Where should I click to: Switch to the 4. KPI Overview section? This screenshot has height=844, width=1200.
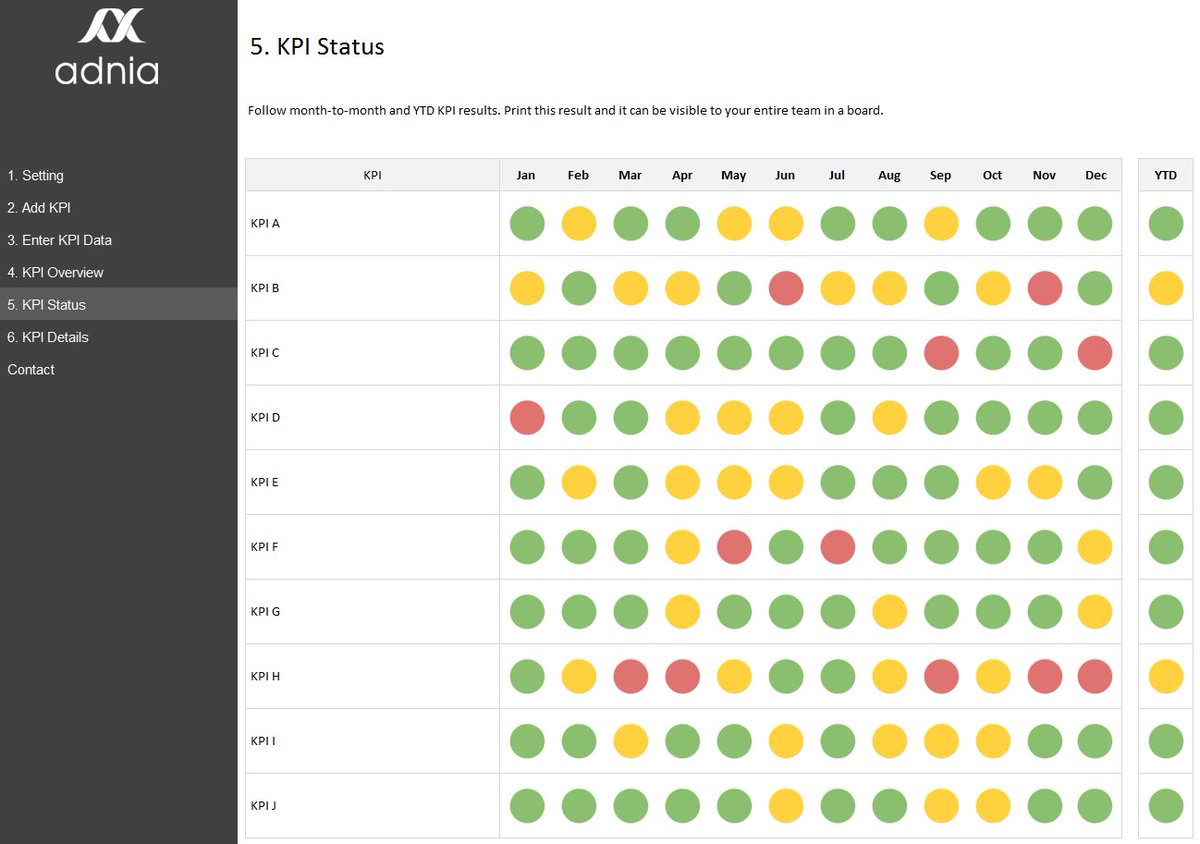55,272
